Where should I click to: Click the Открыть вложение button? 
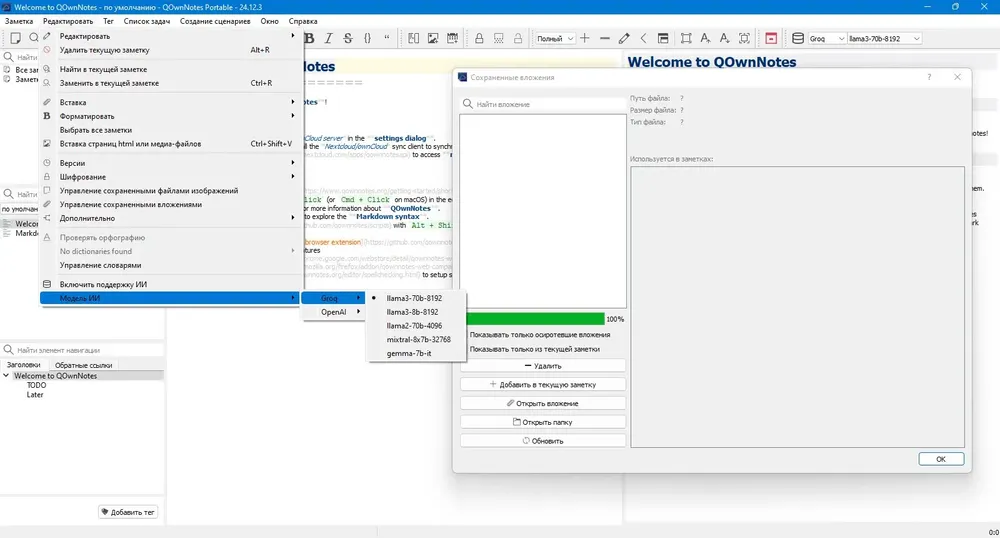click(x=543, y=404)
